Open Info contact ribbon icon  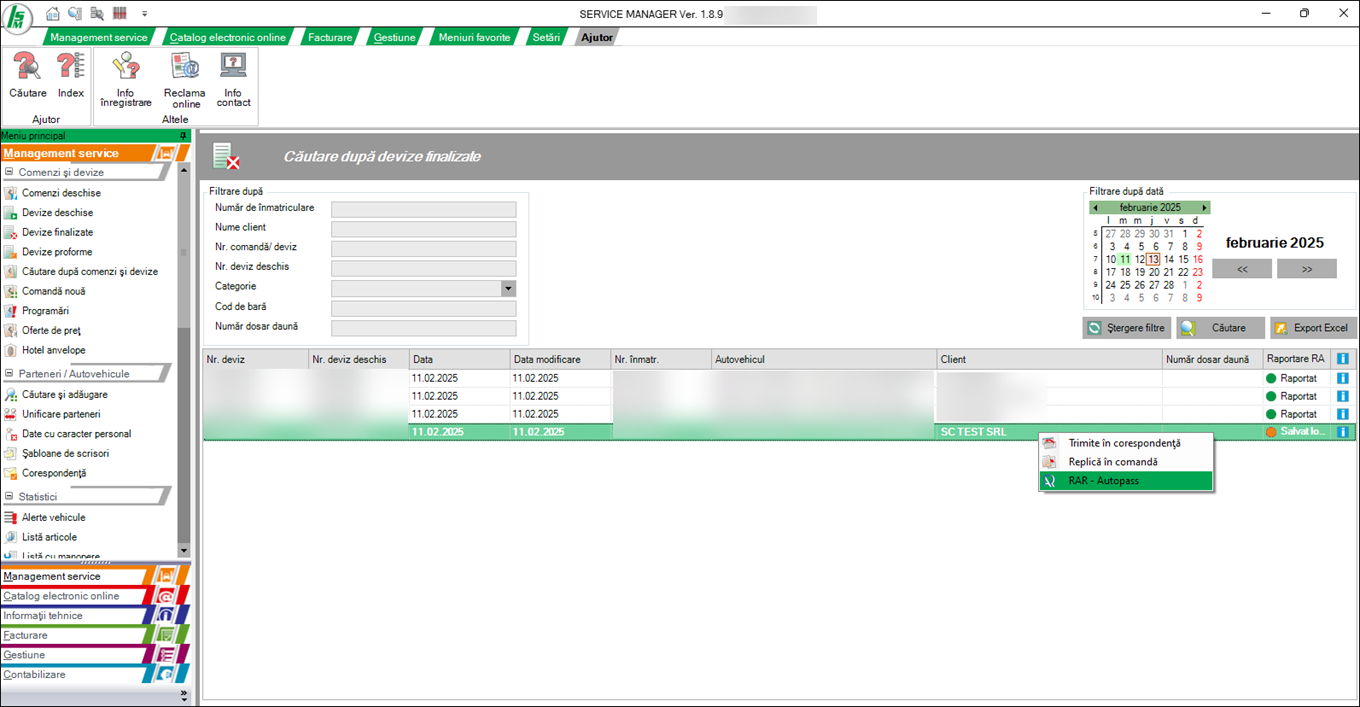(233, 79)
